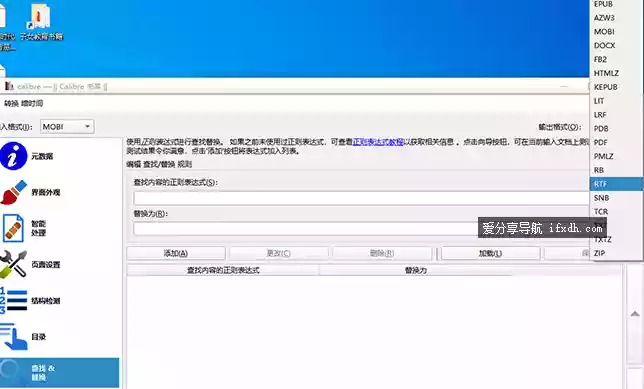Click the 添加(A) add button
The image size is (644, 389).
pos(176,253)
